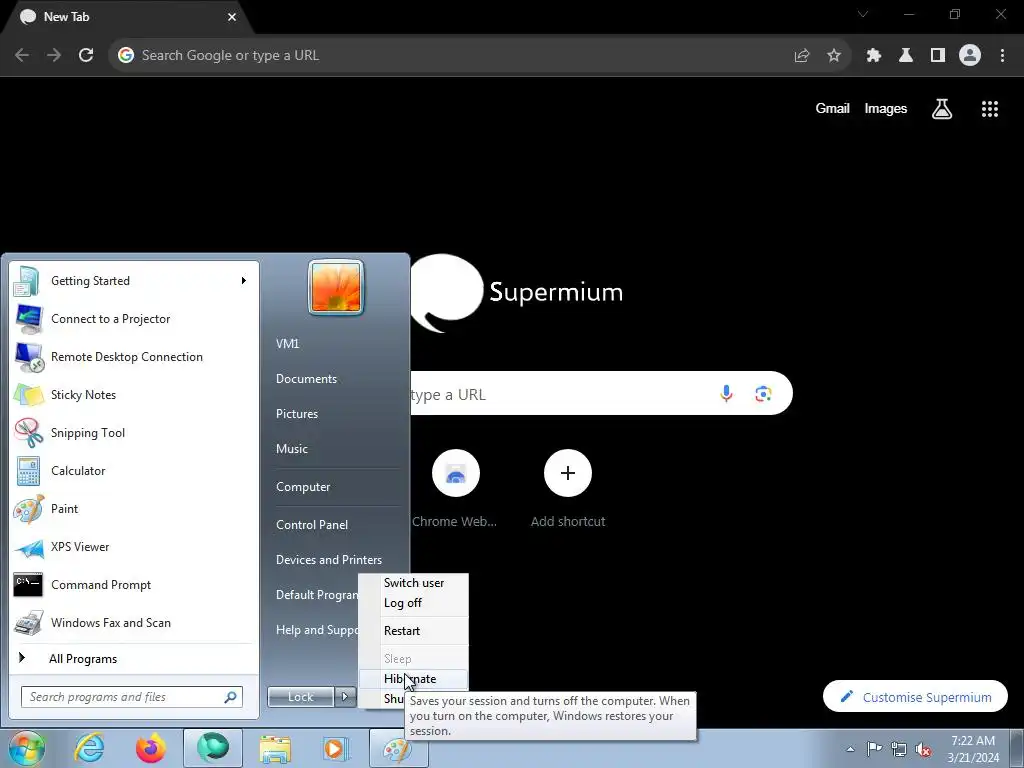Reload the page in the browser toolbar
The height and width of the screenshot is (768, 1024).
(x=86, y=56)
